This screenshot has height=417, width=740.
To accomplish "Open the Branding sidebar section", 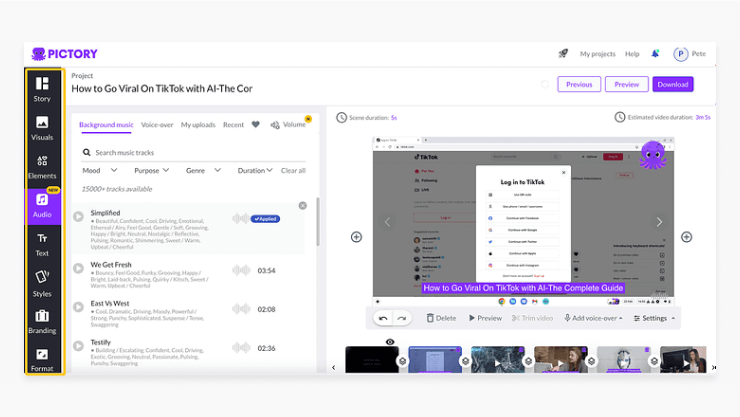I will pyautogui.click(x=42, y=322).
